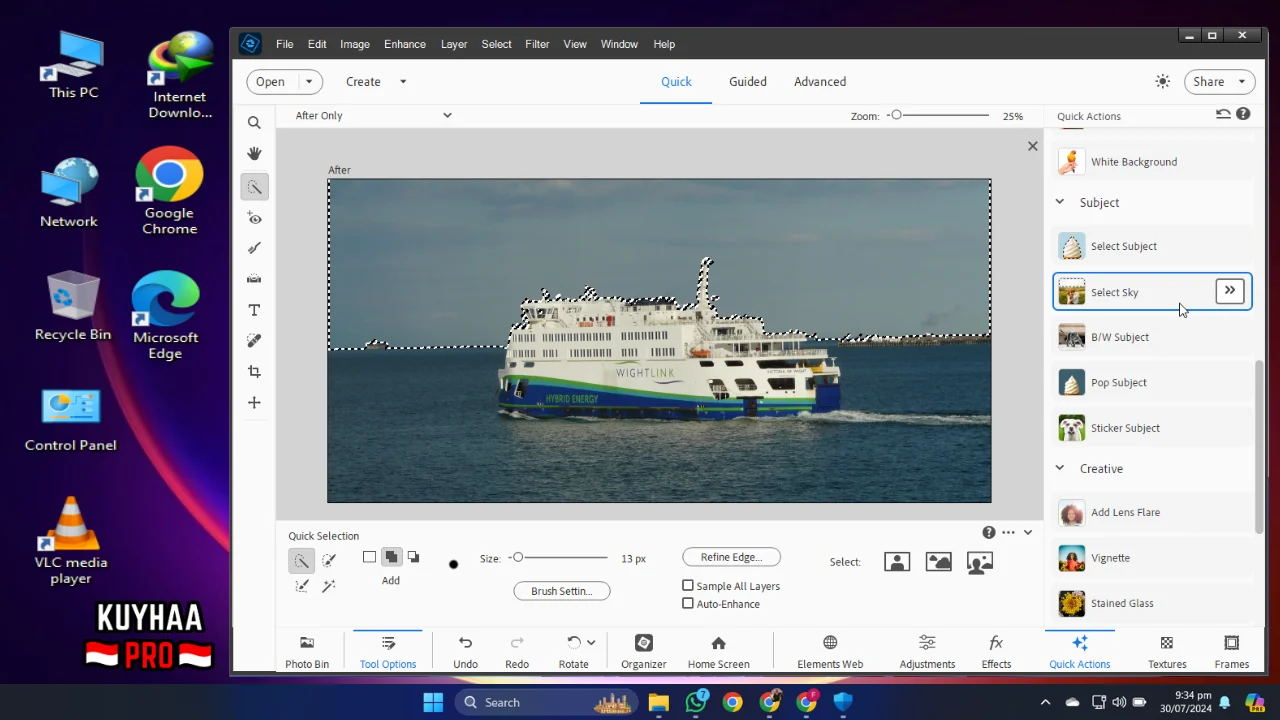Open Rotate dropdown arrow
Screen dimensions: 1280x720
pos(591,643)
